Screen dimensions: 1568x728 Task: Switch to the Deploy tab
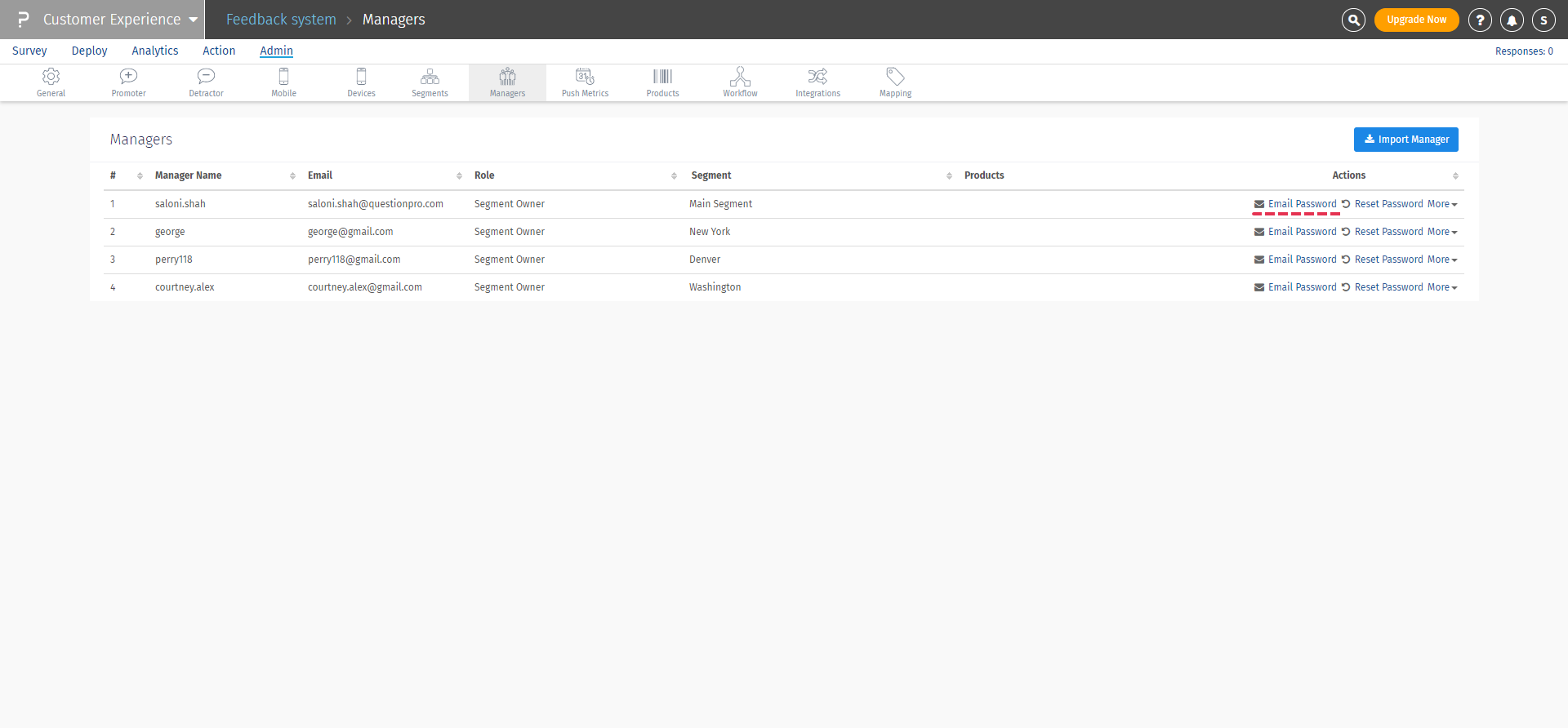click(89, 51)
